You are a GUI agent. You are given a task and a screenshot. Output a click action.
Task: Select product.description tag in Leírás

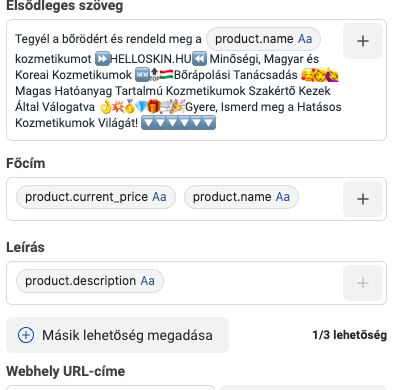[90, 281]
